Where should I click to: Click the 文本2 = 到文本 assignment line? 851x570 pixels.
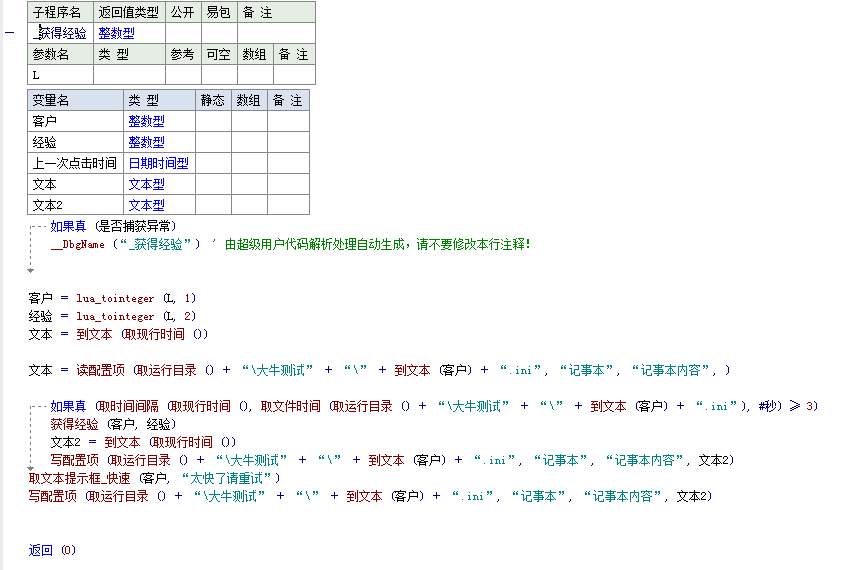143,442
